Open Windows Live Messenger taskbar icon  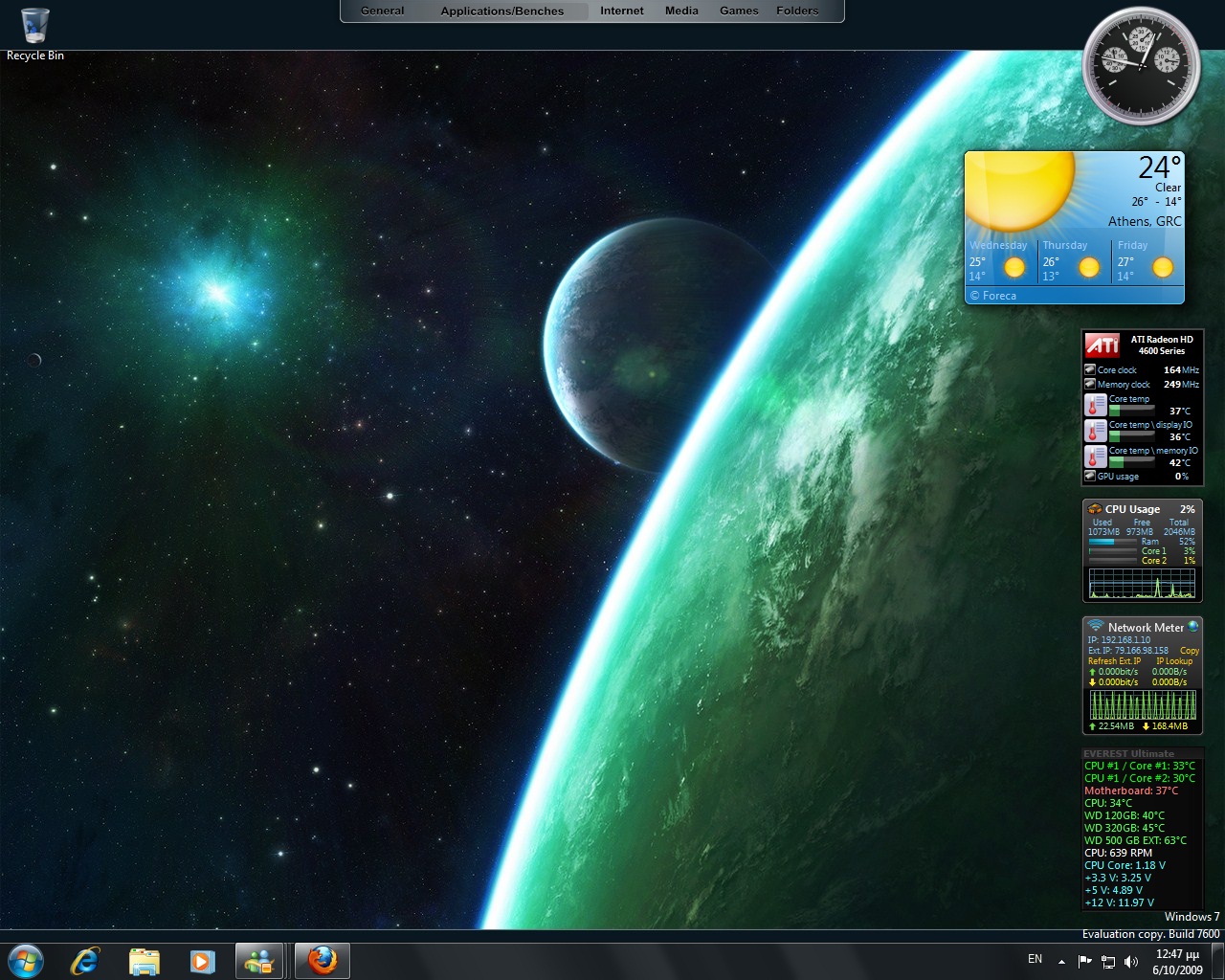coord(259,960)
